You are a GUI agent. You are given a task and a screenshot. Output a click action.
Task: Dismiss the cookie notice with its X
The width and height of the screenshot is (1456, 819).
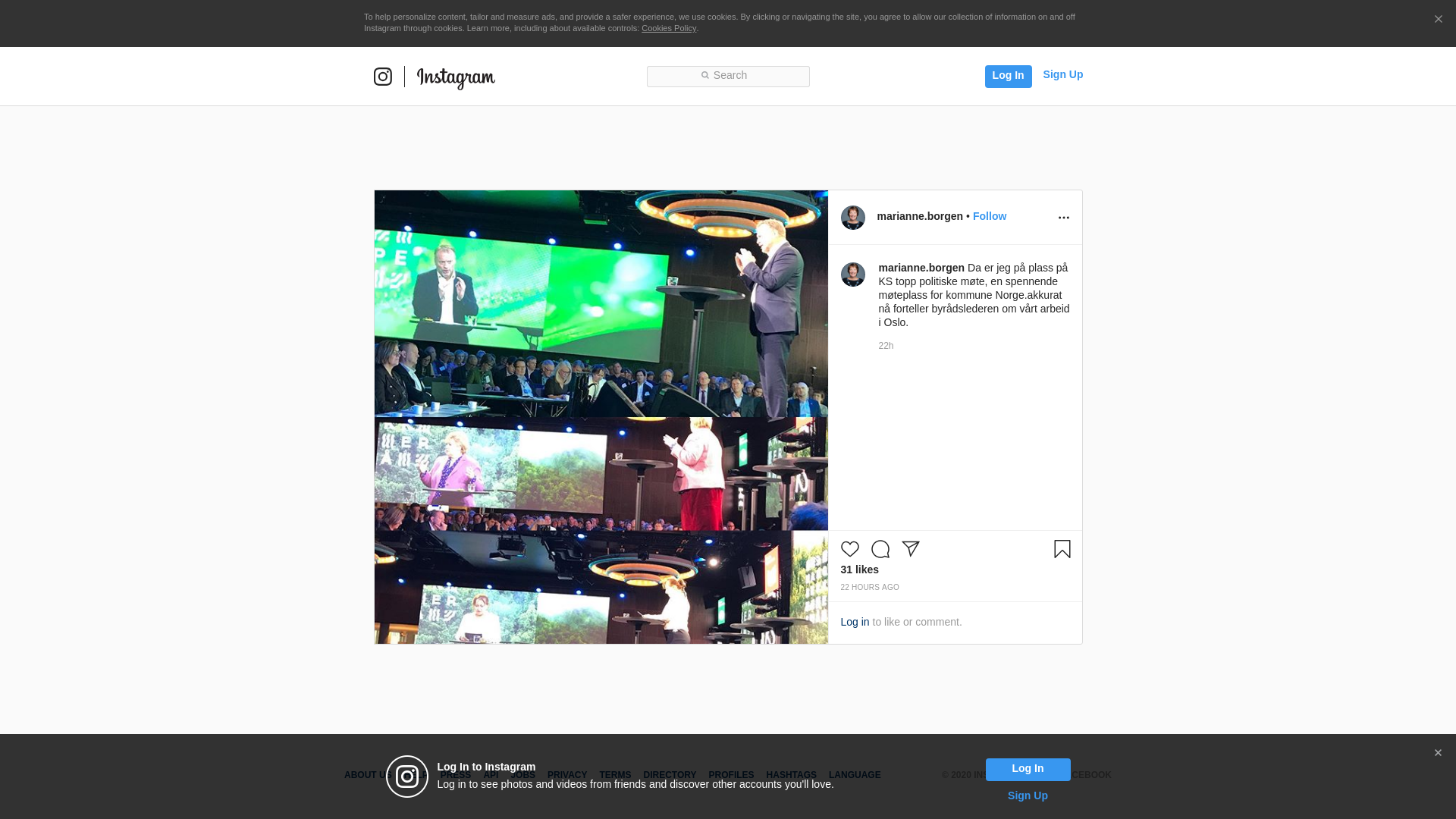(1438, 19)
